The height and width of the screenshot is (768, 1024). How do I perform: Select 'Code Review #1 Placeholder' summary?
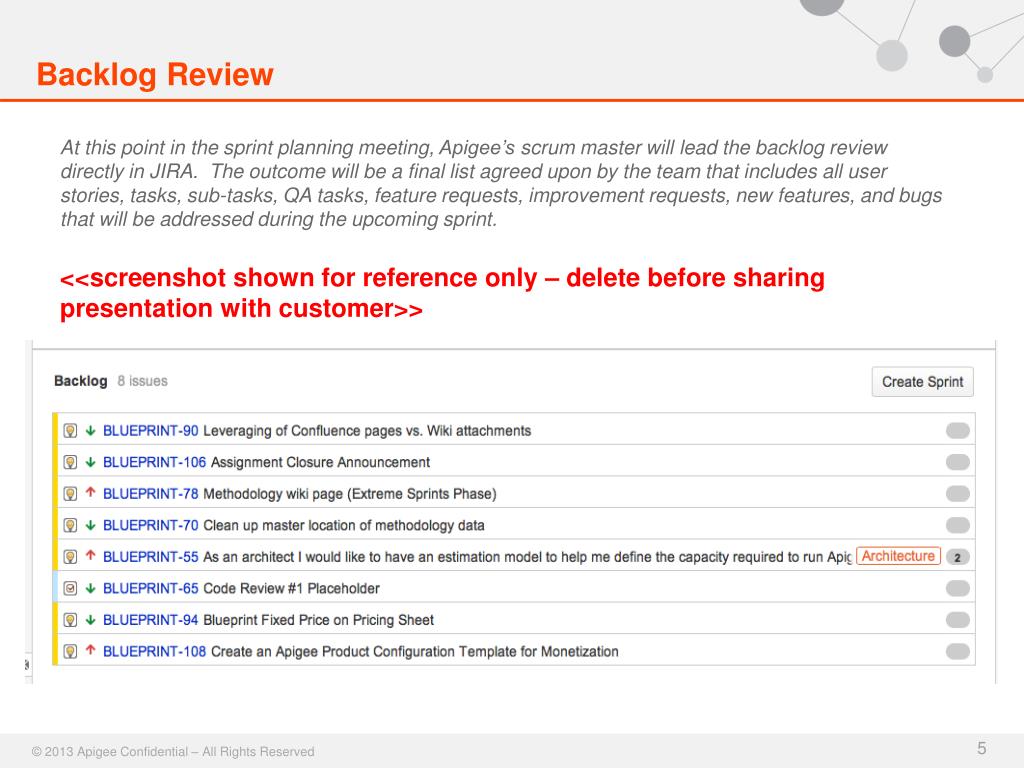[291, 588]
